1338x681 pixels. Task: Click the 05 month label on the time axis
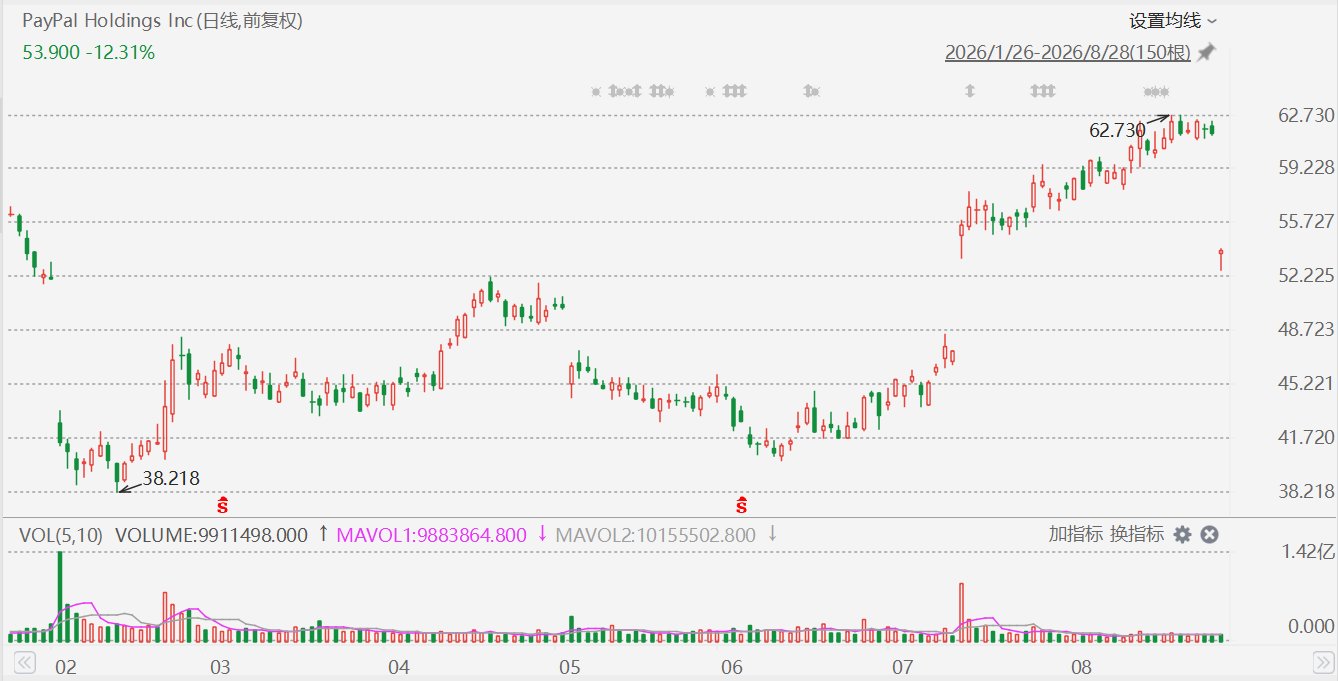pos(570,665)
